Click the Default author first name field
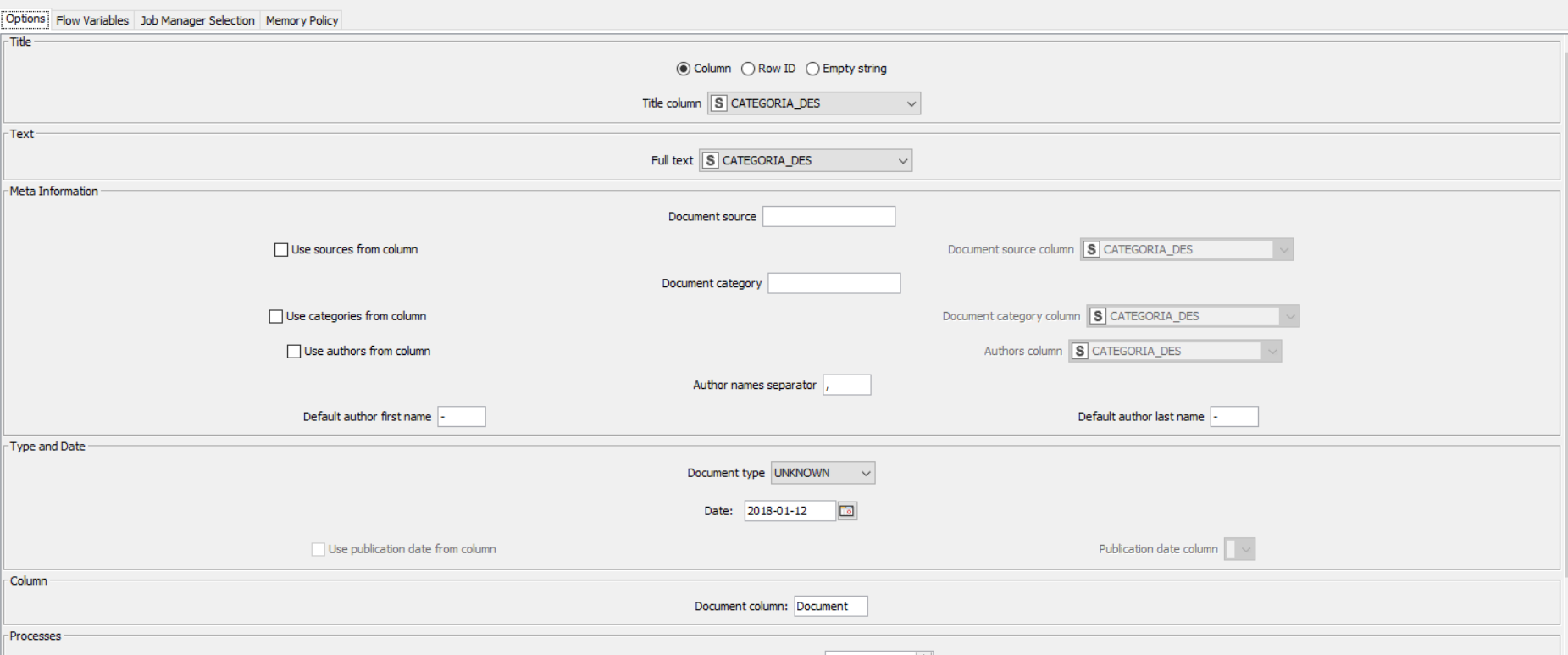 tap(462, 417)
